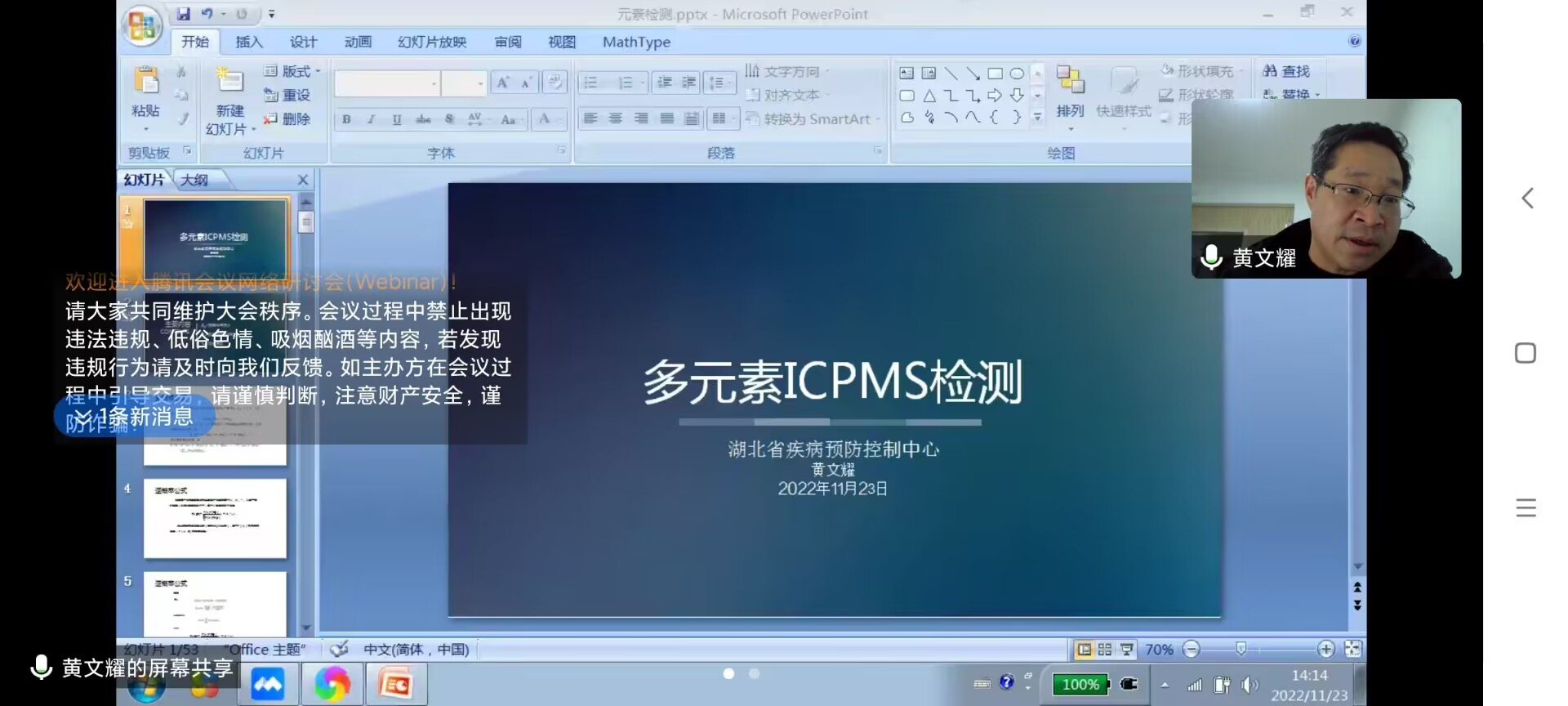The height and width of the screenshot is (706, 1568).
Task: Select slide 4 thumbnail in slide pane
Action: coord(215,519)
